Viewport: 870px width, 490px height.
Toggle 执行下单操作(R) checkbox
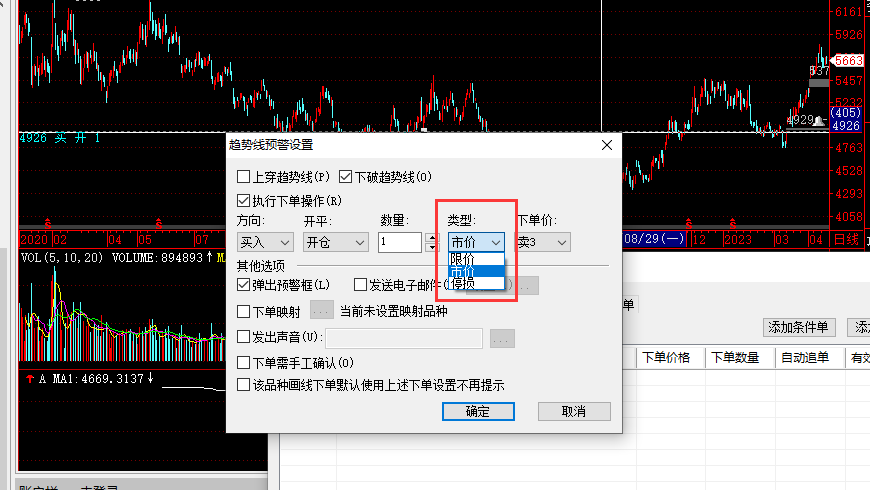click(243, 200)
